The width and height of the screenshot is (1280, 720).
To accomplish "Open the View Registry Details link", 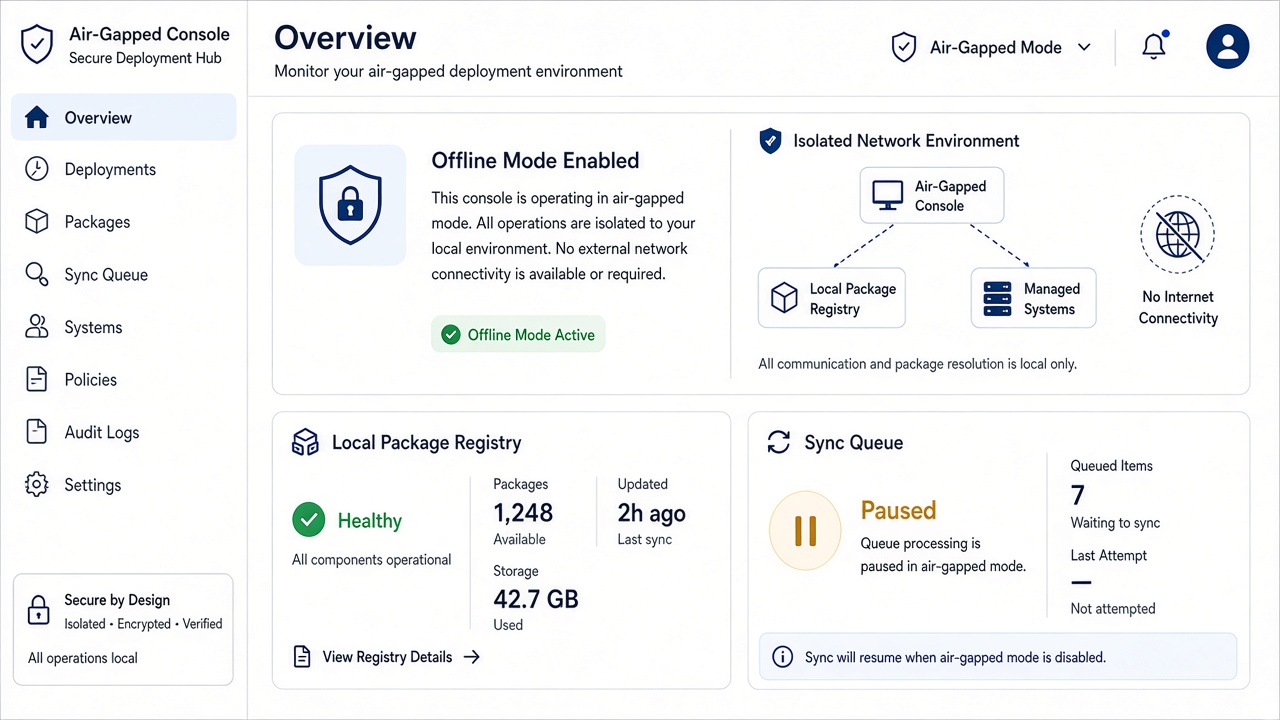I will (386, 657).
